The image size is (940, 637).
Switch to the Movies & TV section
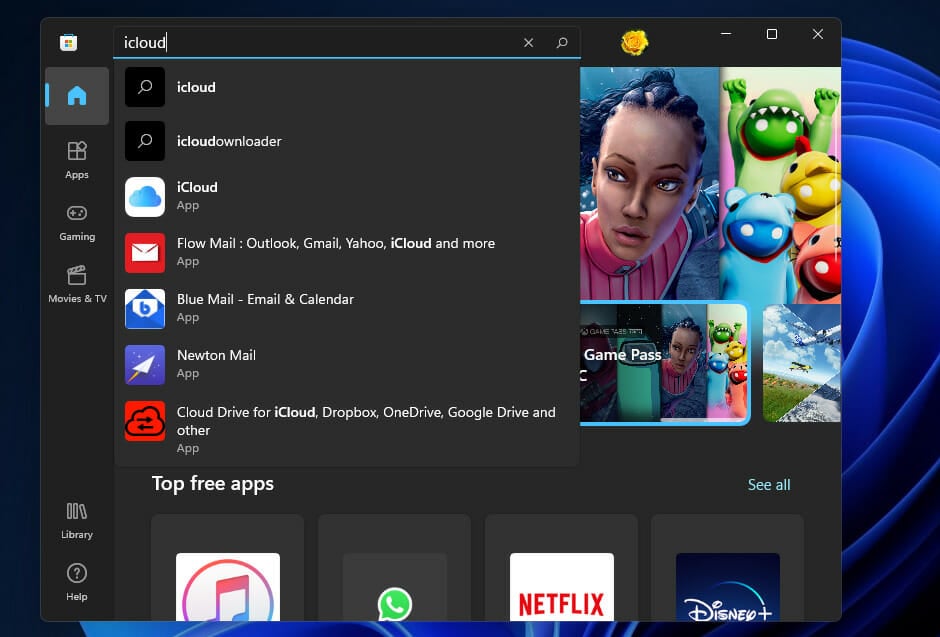click(x=77, y=283)
